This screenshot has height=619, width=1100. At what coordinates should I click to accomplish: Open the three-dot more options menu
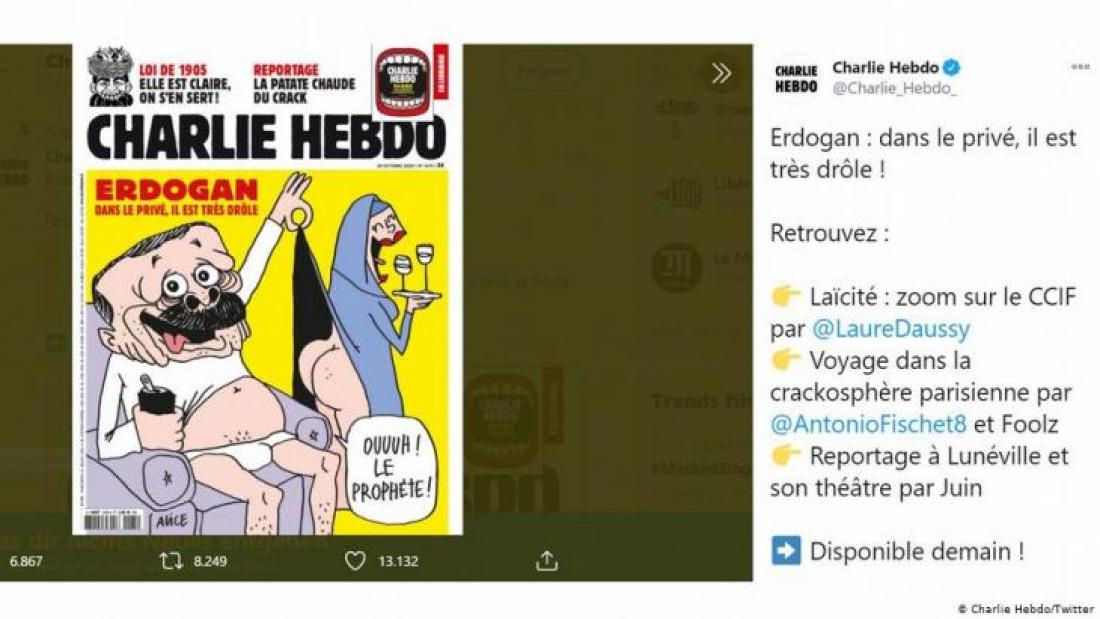(x=1080, y=67)
